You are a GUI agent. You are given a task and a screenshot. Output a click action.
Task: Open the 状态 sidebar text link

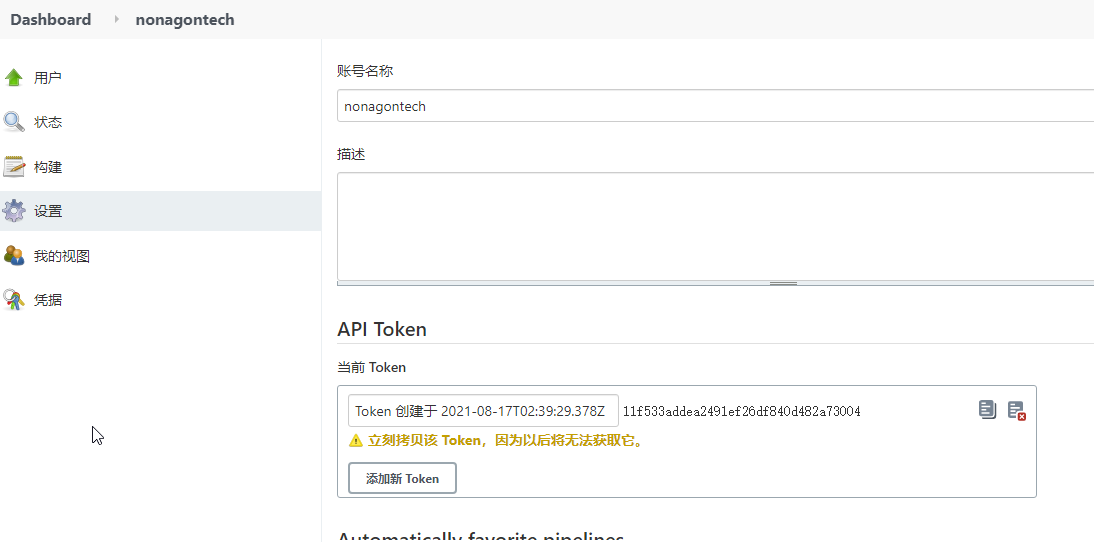48,122
